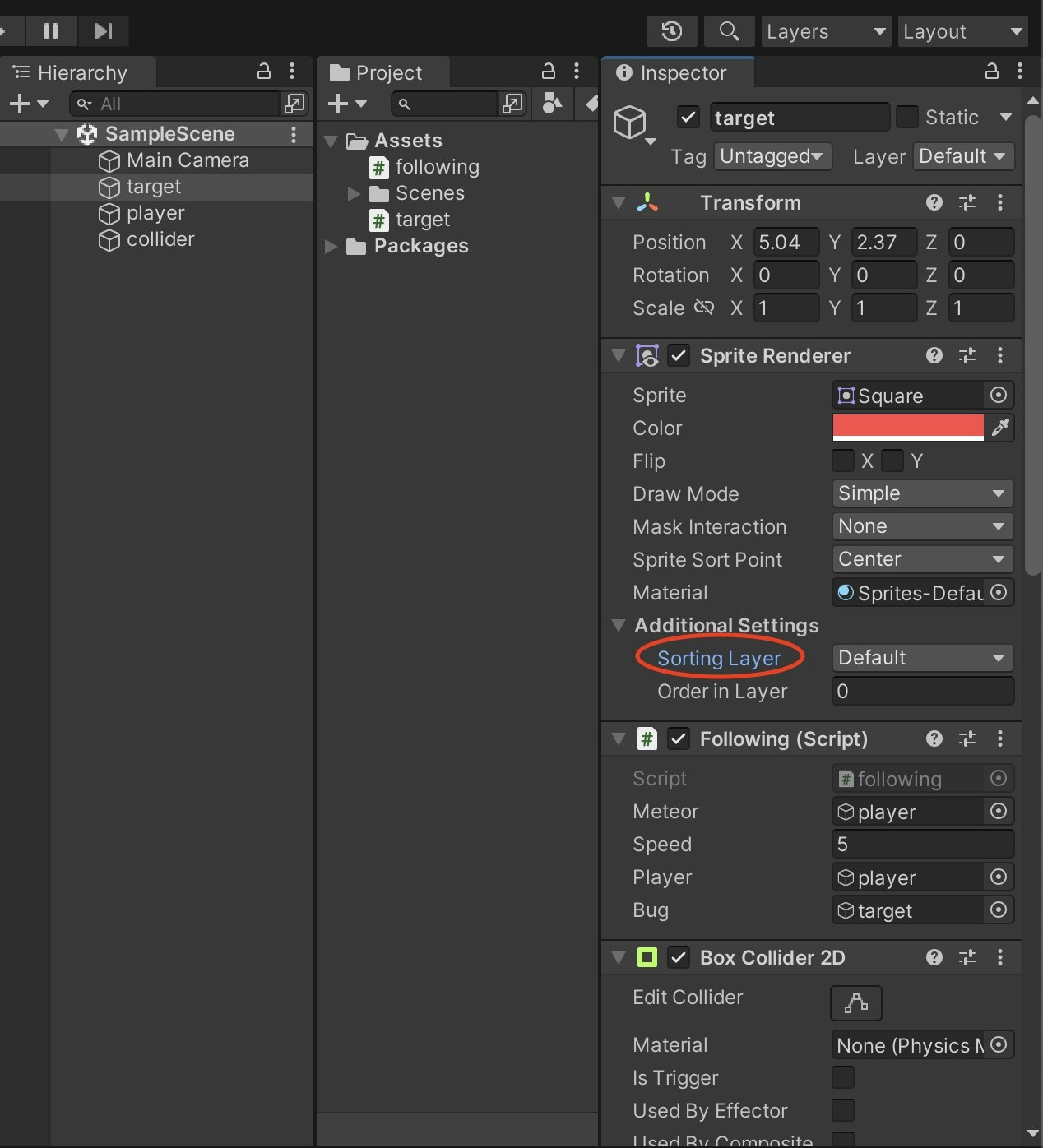Switch to the Inspector tab
1043x1148 pixels.
679,72
